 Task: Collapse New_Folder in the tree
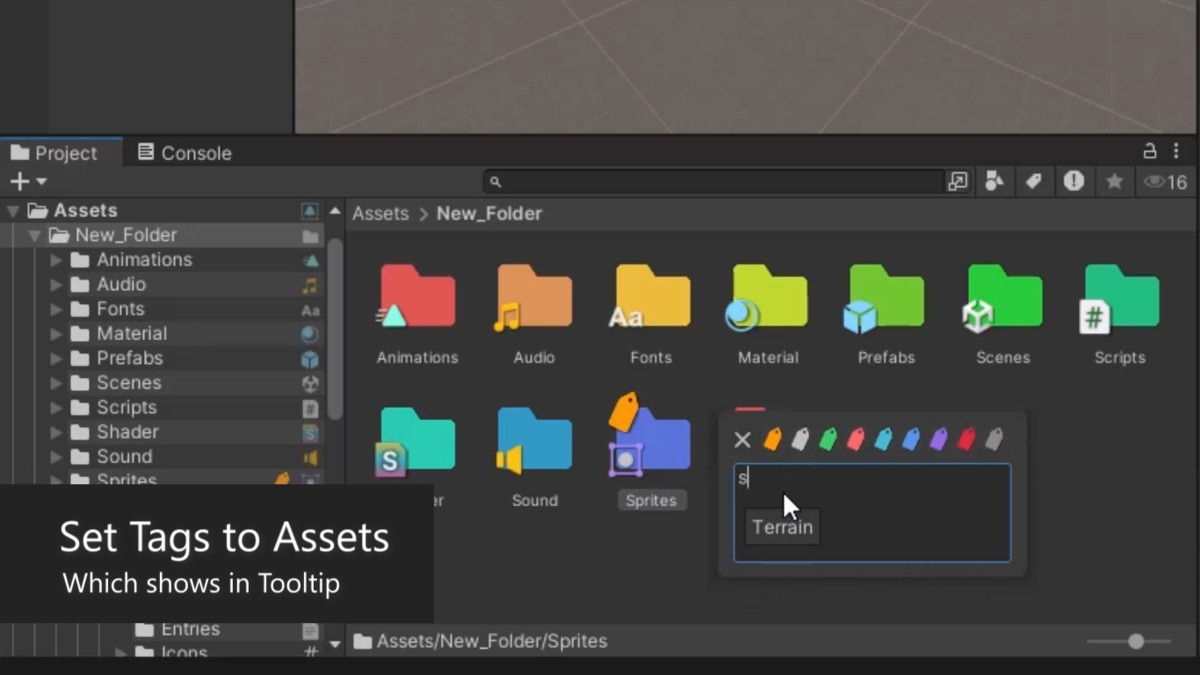35,235
